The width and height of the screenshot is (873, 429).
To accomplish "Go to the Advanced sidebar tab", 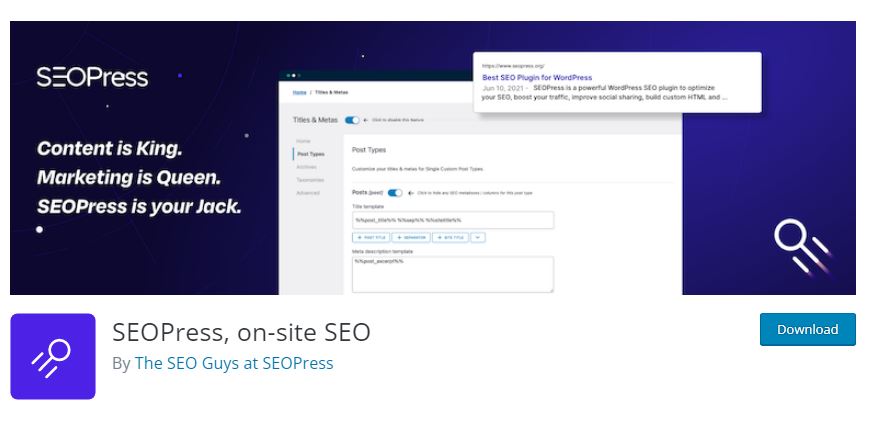I will (309, 193).
